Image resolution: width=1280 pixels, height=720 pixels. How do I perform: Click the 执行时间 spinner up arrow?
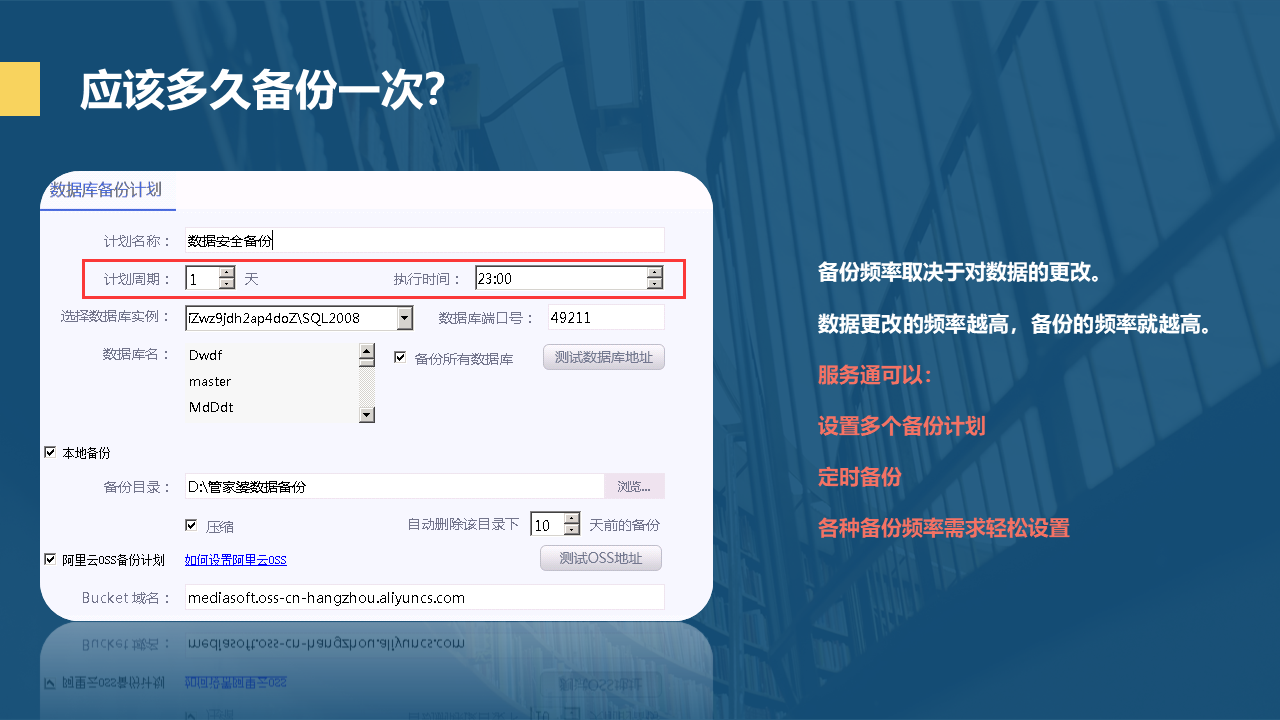[x=655, y=272]
